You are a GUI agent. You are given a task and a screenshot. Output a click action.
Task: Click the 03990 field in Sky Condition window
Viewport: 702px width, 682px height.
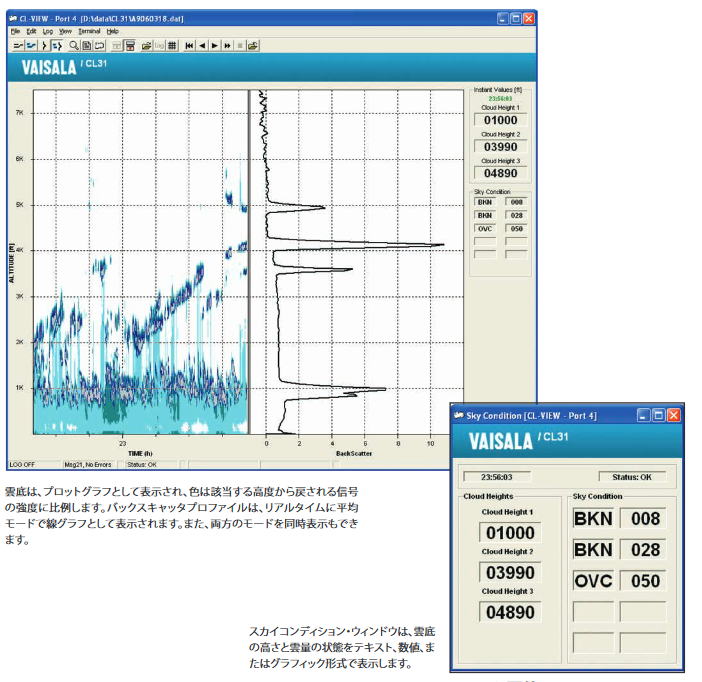pos(510,572)
